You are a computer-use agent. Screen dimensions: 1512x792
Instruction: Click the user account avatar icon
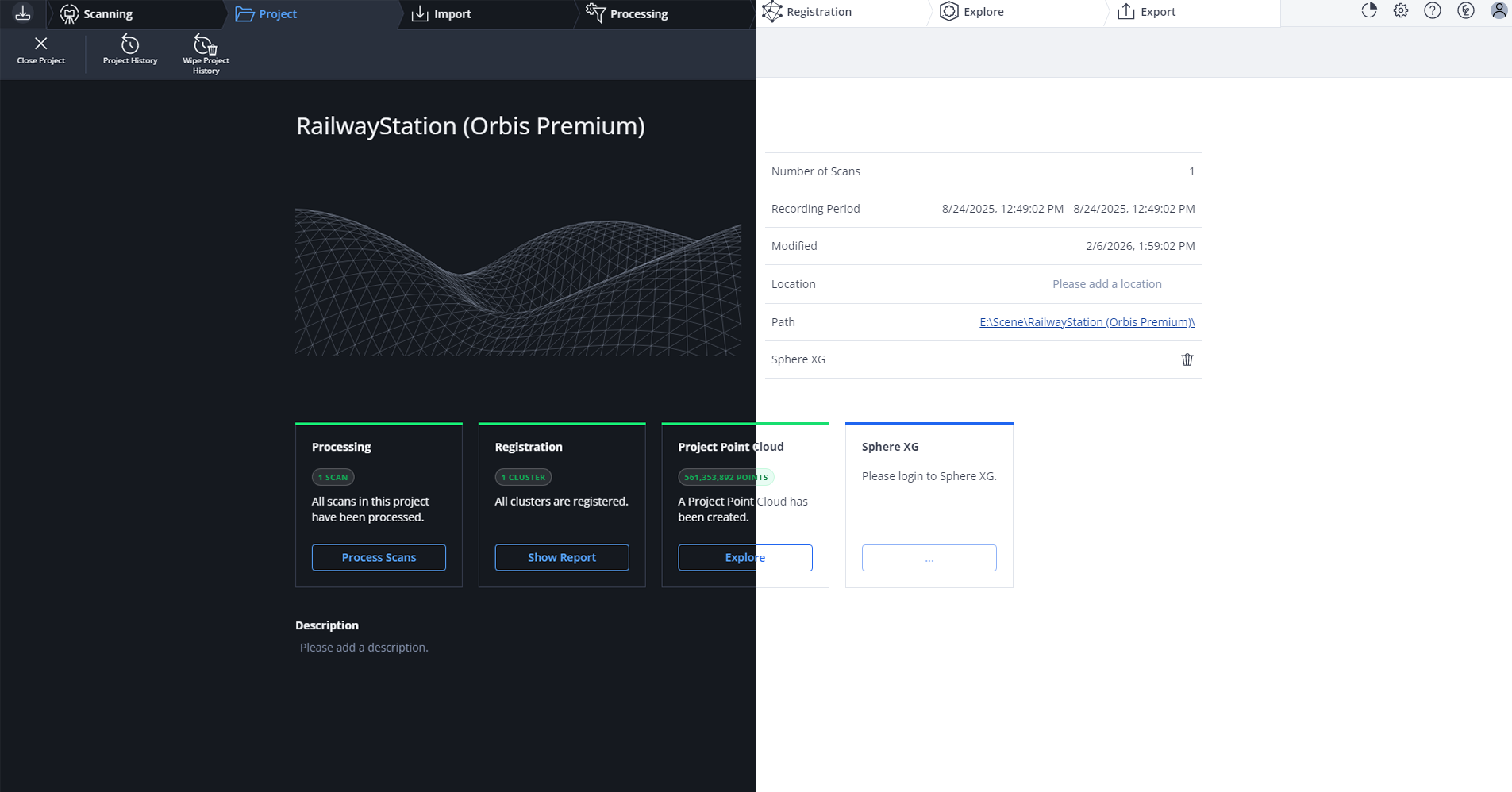pyautogui.click(x=1499, y=11)
